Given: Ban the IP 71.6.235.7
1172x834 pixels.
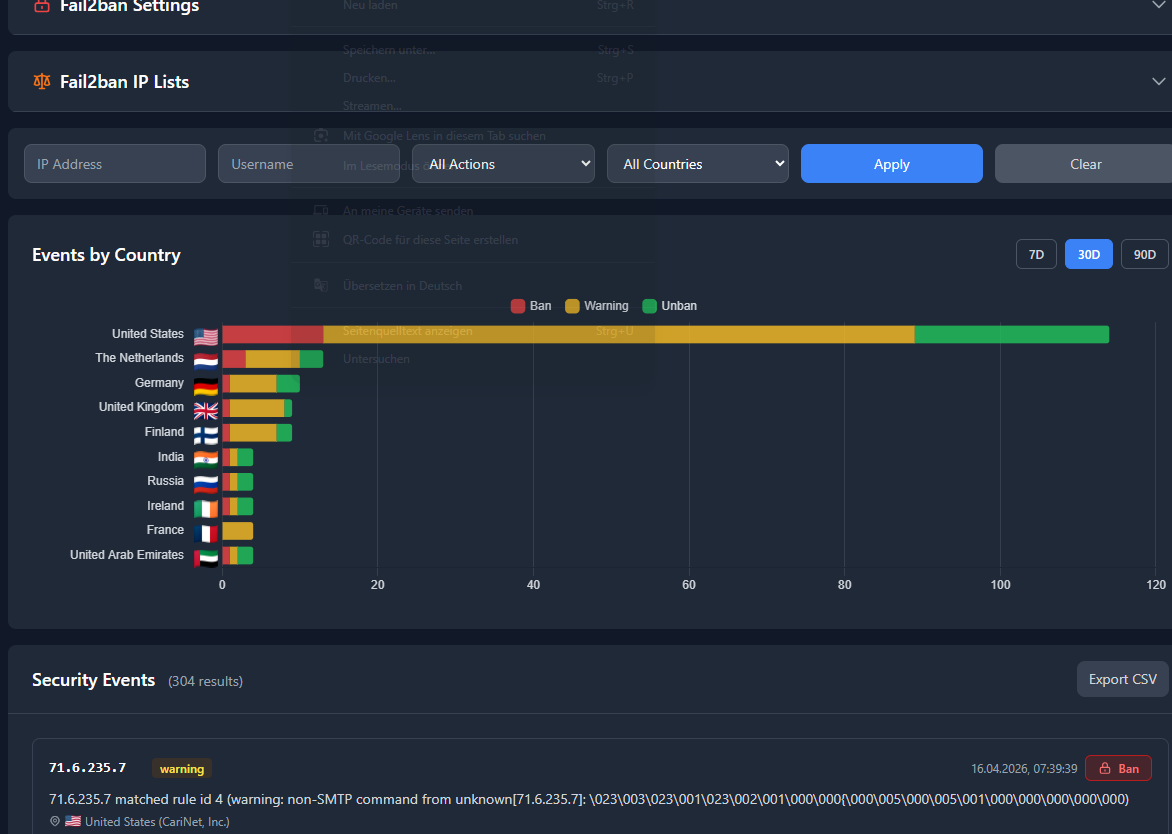Looking at the screenshot, I should (1118, 768).
